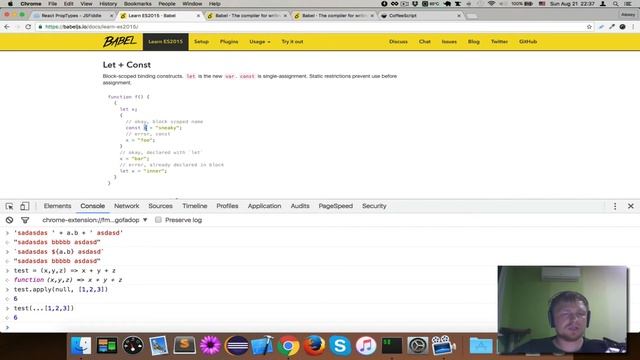The height and width of the screenshot is (360, 640).
Task: Open the Preview app in the dock
Action: 158,346
